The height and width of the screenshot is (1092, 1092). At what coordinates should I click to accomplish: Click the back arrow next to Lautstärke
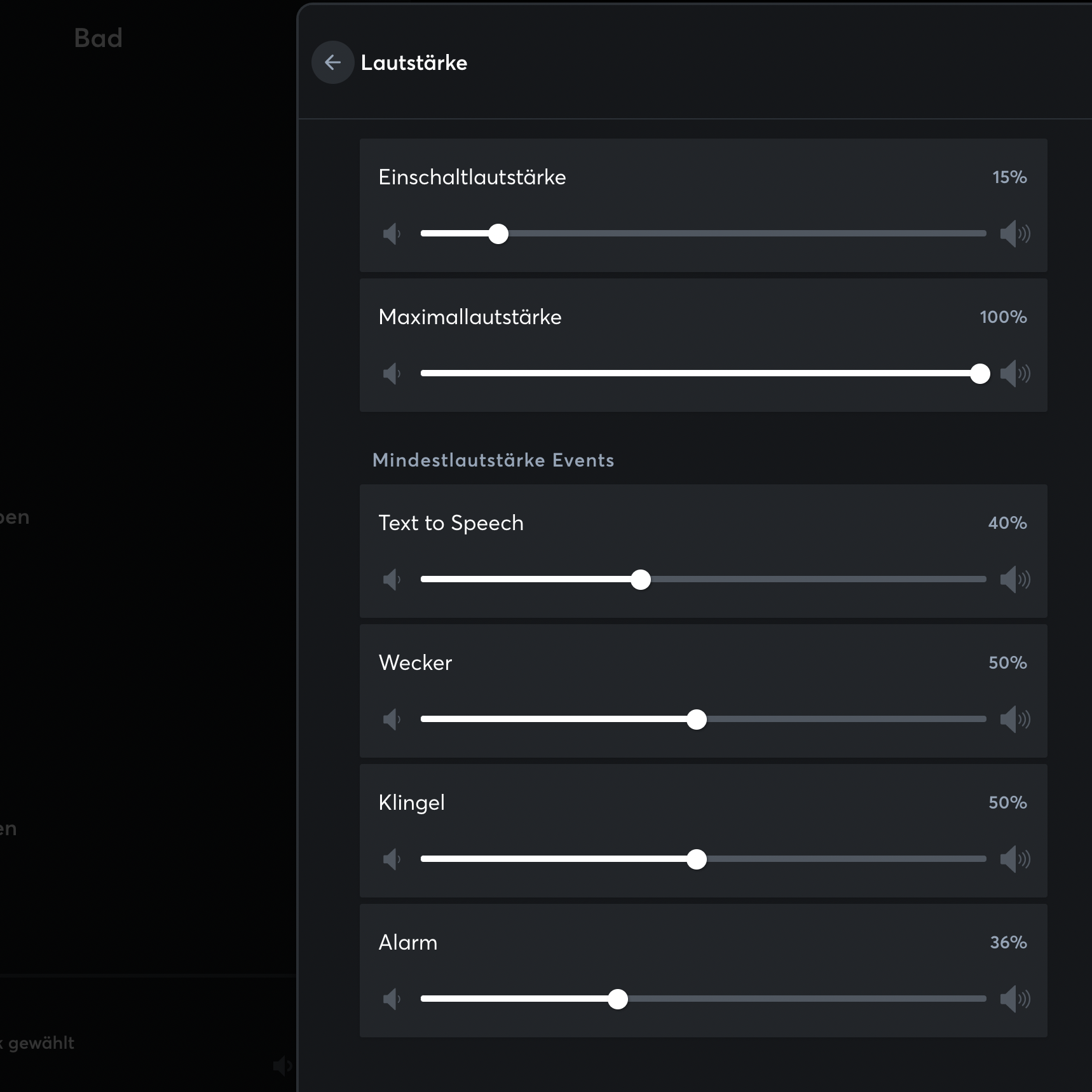point(332,62)
